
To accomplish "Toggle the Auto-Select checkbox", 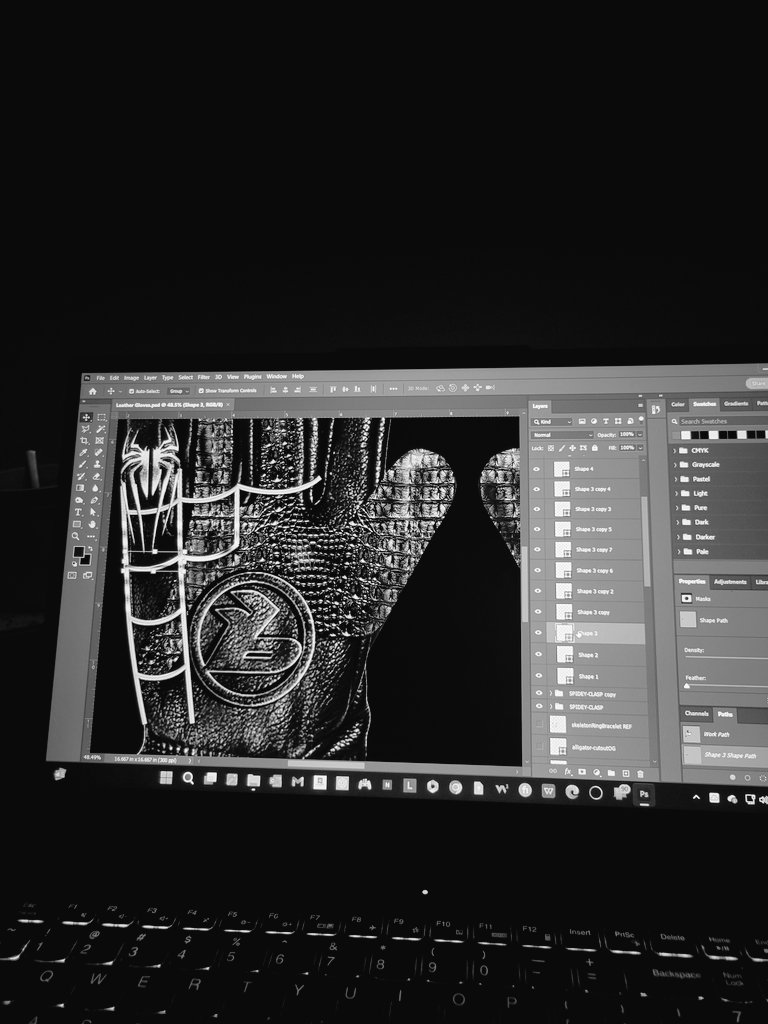I will 131,391.
